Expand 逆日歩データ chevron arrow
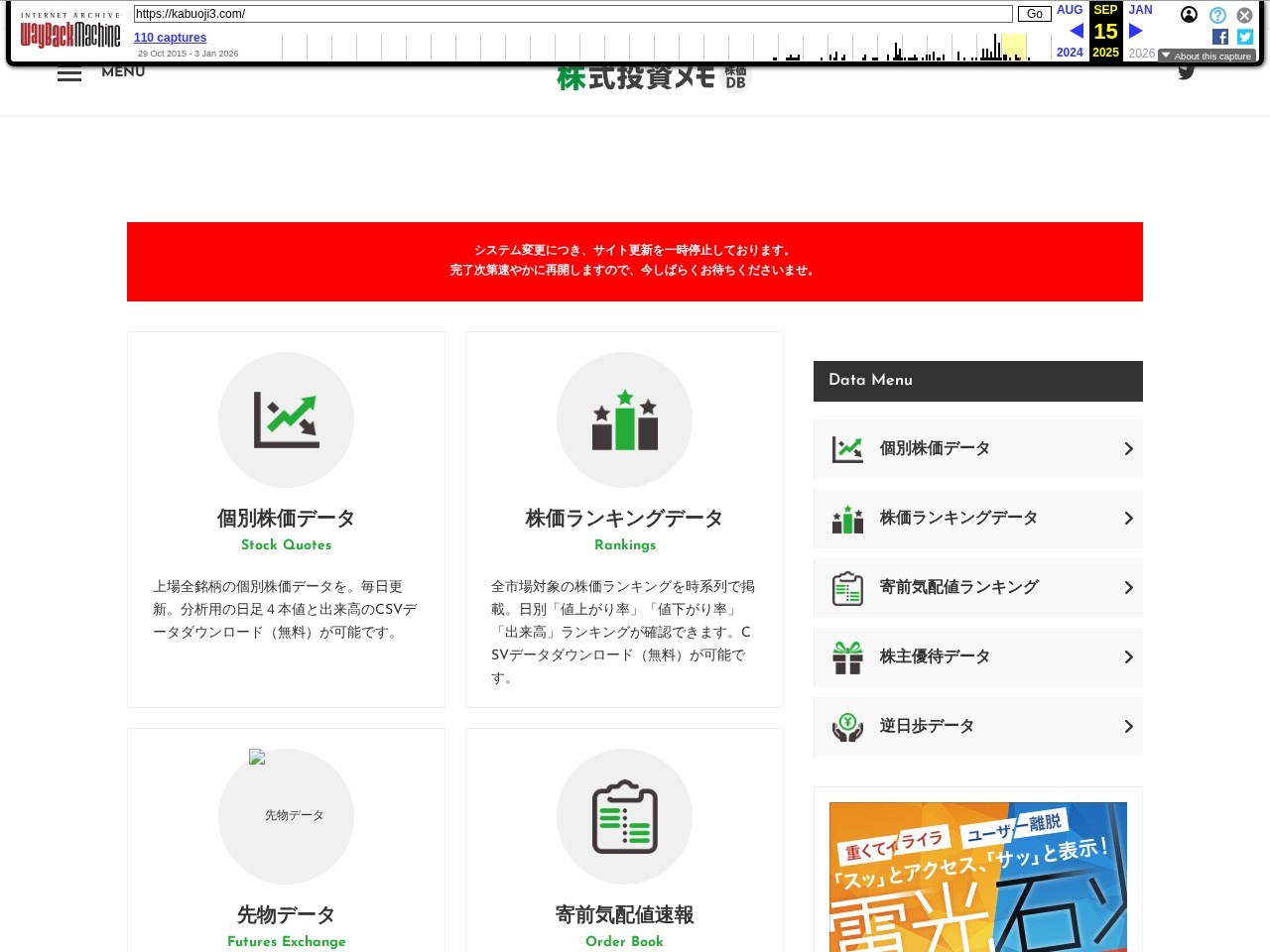This screenshot has width=1270, height=952. pyautogui.click(x=1128, y=727)
